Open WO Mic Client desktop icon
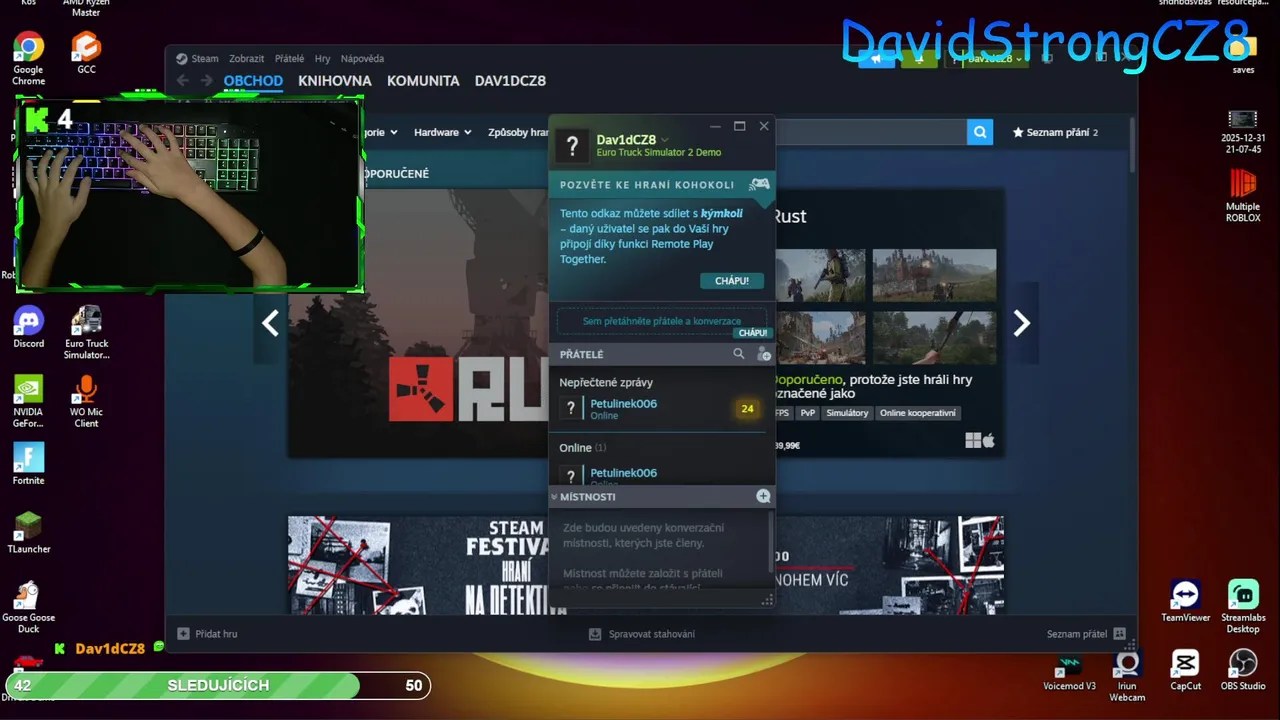The width and height of the screenshot is (1280, 720). 87,401
